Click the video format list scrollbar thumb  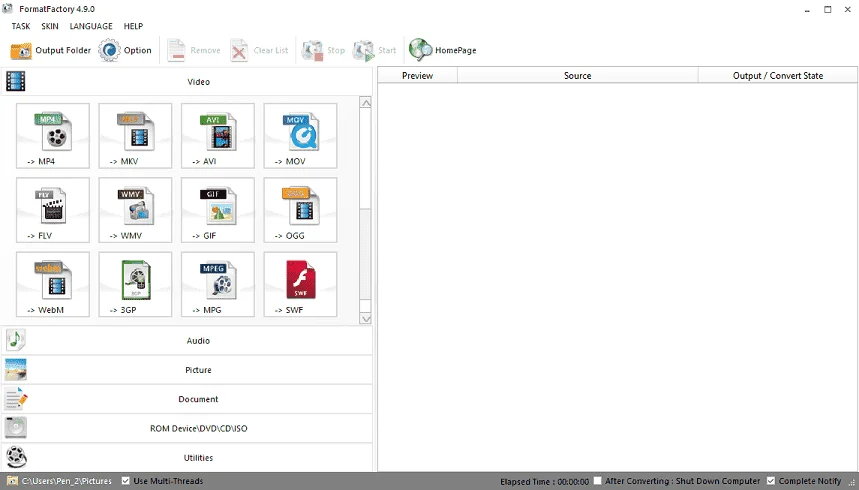(x=365, y=253)
